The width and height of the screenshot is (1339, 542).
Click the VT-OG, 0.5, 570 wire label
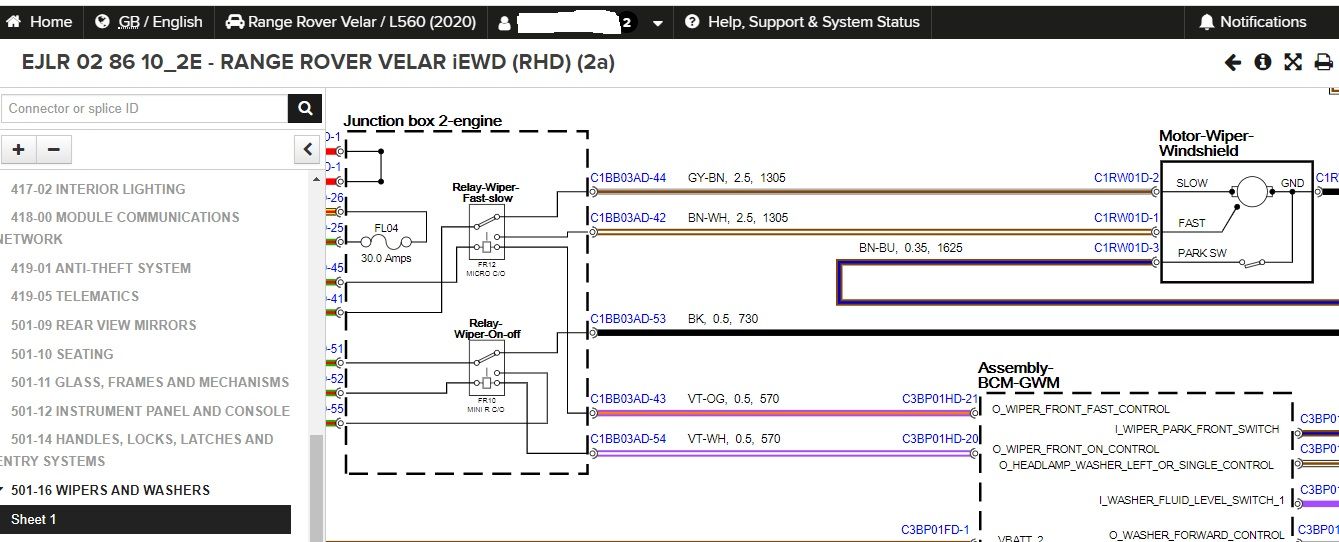(733, 399)
